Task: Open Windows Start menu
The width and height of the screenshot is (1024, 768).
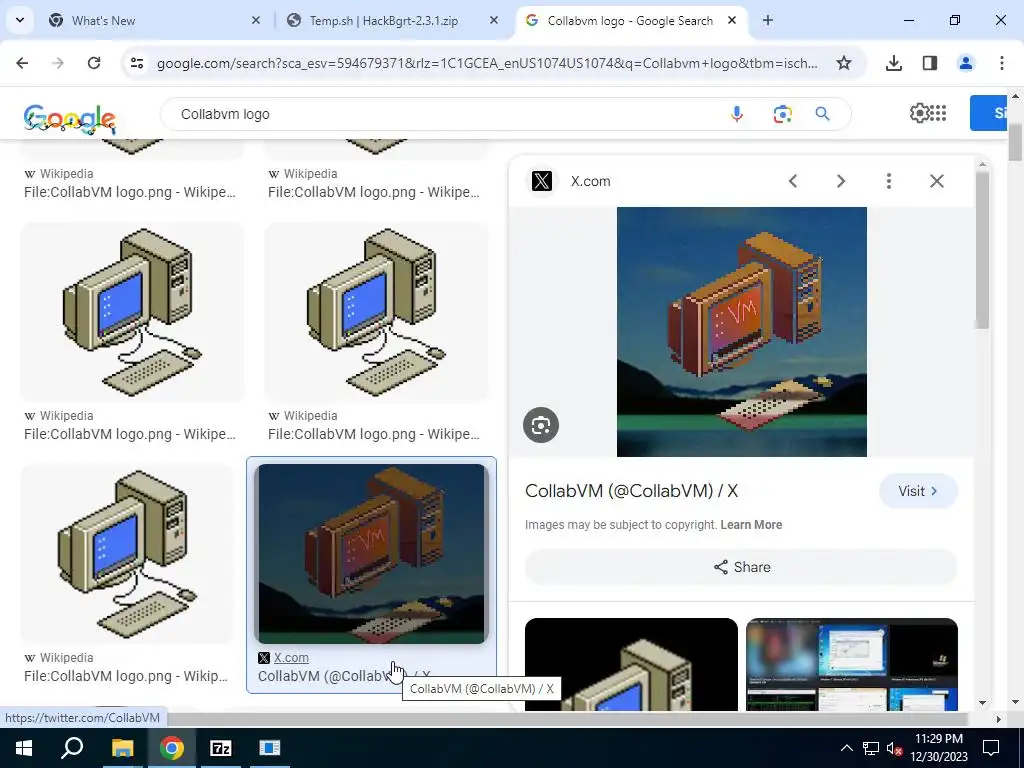Action: click(x=24, y=748)
